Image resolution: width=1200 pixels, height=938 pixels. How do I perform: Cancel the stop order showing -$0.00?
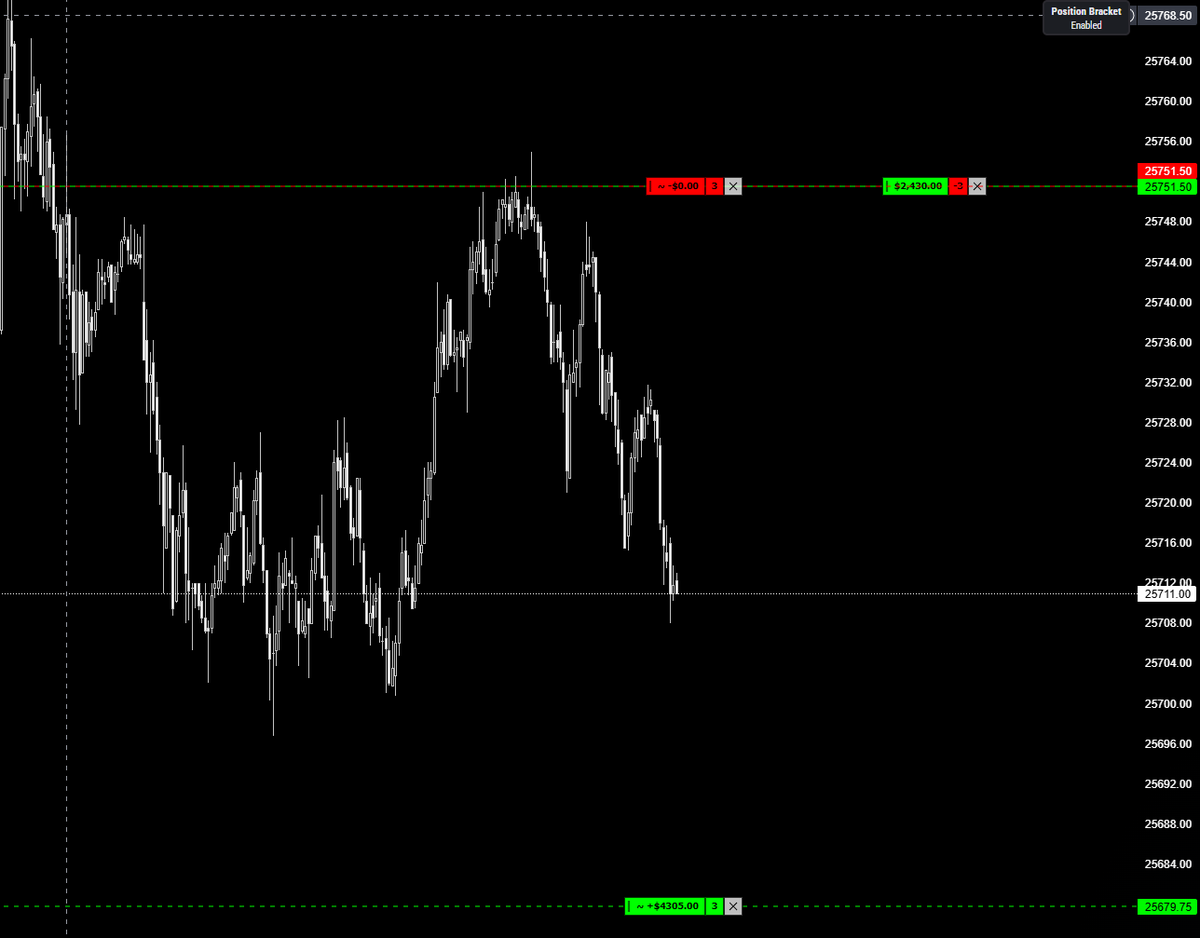(733, 186)
